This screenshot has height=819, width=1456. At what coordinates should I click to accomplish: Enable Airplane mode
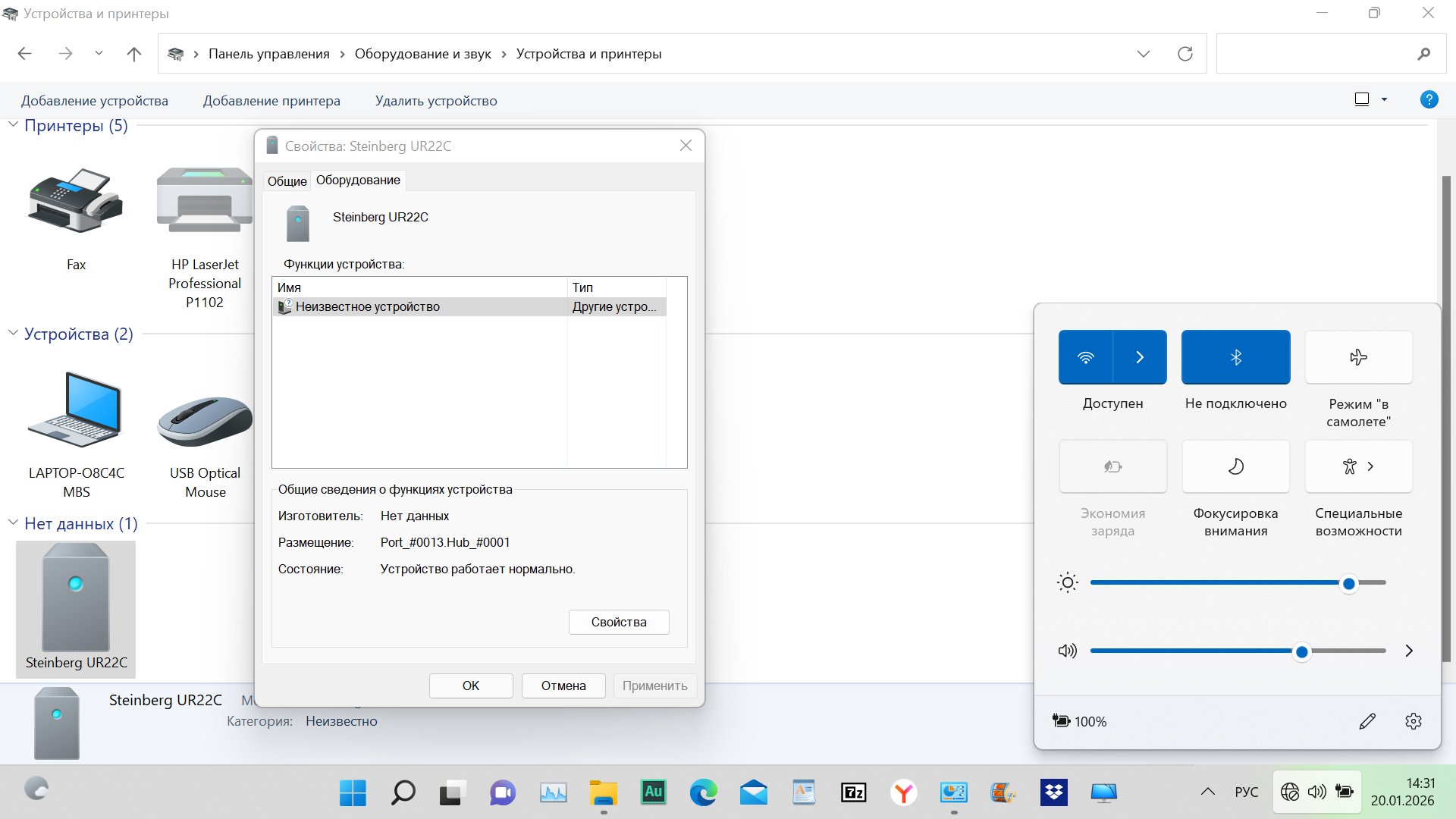click(1358, 356)
